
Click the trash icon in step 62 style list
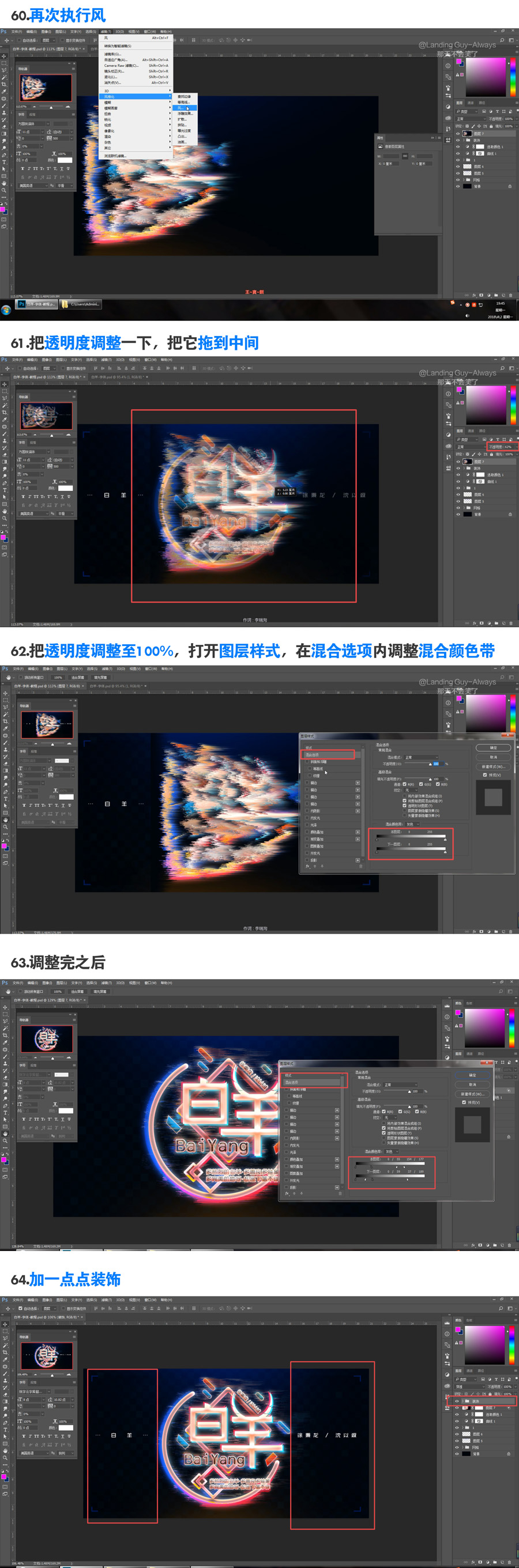pyautogui.click(x=360, y=866)
